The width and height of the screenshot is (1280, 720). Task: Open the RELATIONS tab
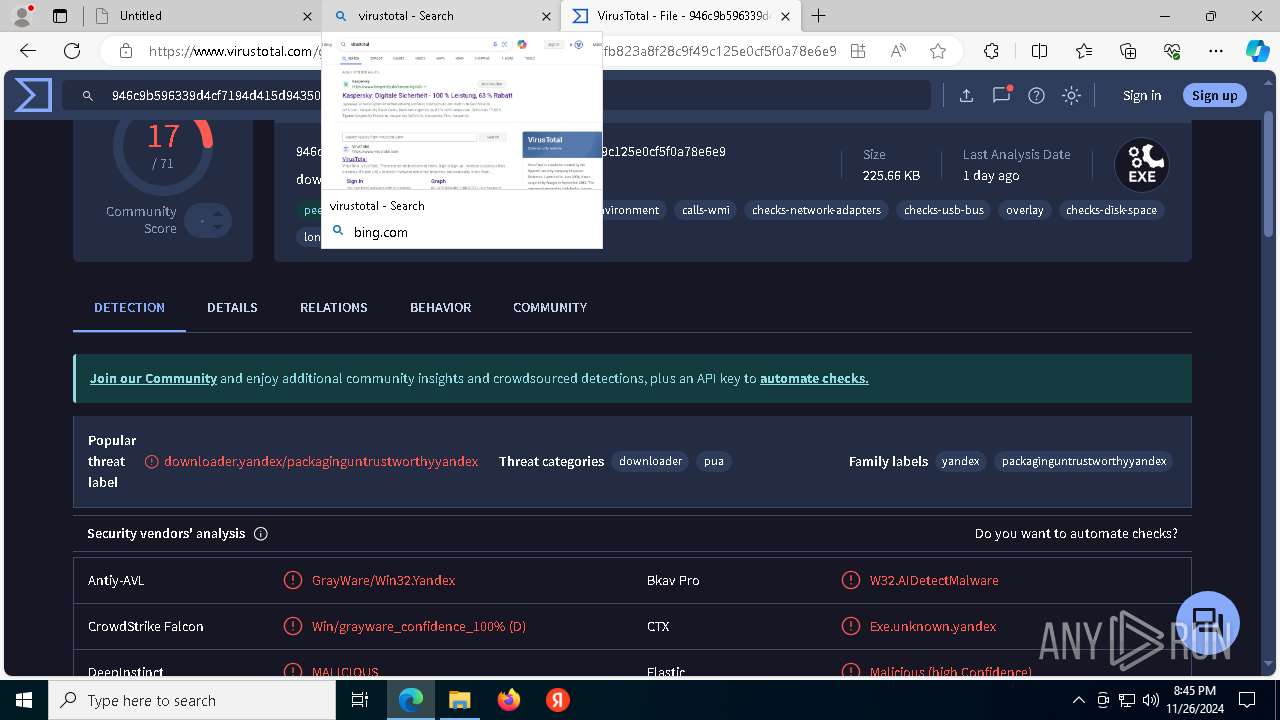(334, 307)
